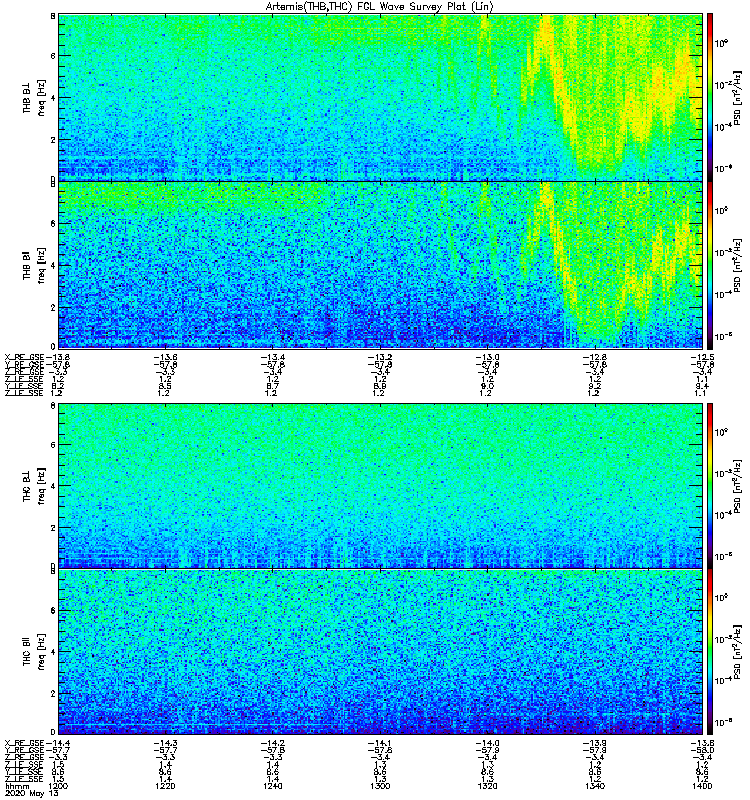This screenshot has width=750, height=800.
Task: Select the THC B-parallel spectrogram panel
Action: pos(381,652)
